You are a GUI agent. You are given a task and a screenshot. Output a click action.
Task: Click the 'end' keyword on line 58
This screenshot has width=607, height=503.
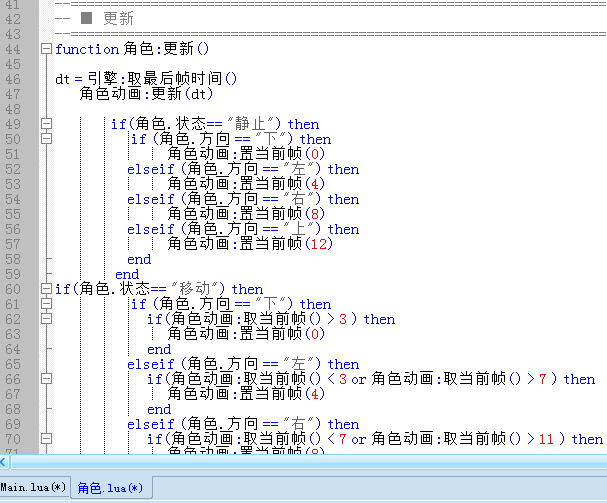pyautogui.click(x=139, y=259)
